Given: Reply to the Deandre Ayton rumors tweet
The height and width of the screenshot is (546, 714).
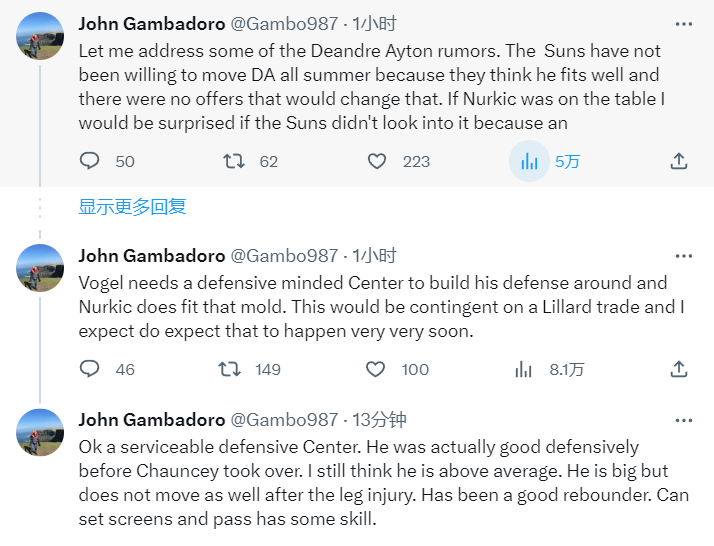Looking at the screenshot, I should (90, 161).
